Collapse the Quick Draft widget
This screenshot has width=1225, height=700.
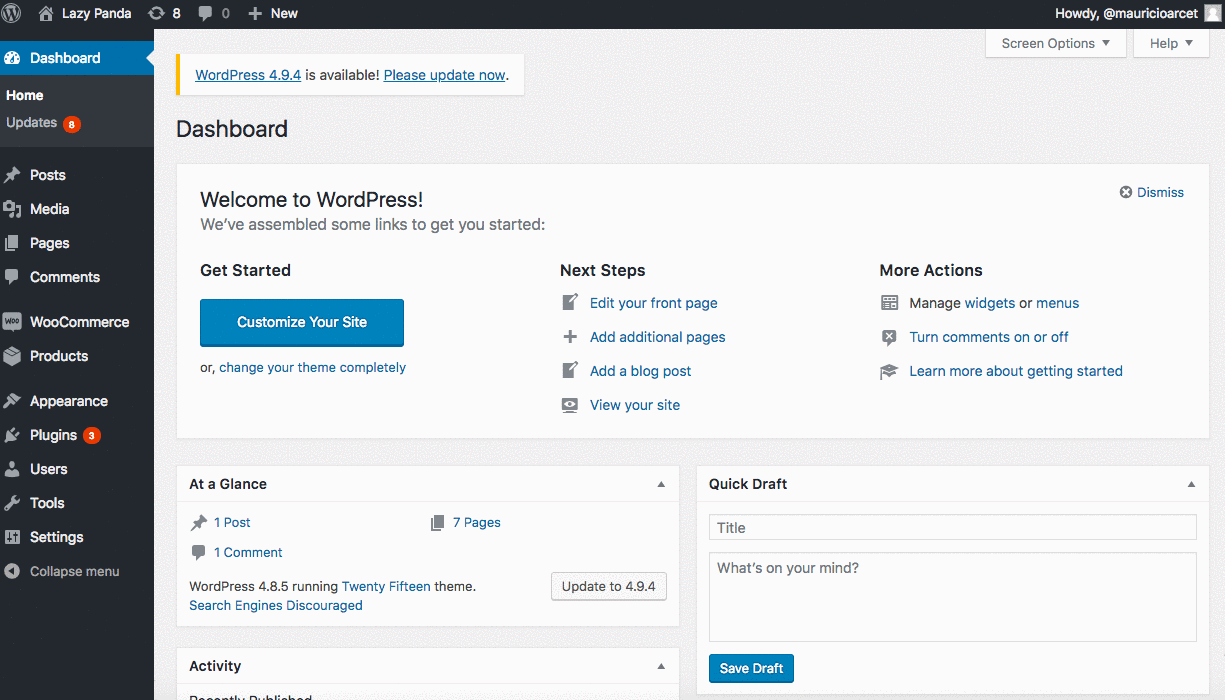pos(1191,484)
